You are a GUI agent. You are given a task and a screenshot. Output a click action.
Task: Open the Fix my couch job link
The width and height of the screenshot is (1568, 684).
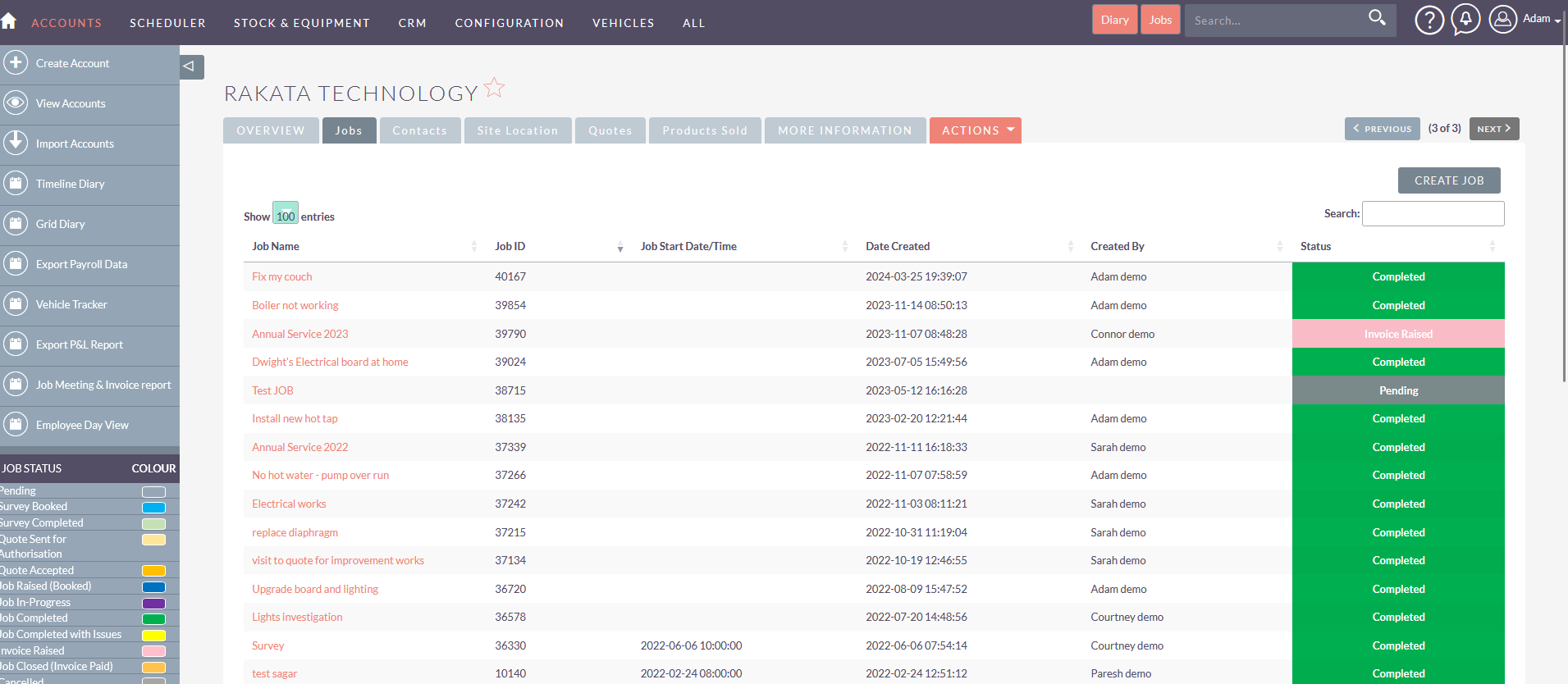(281, 276)
